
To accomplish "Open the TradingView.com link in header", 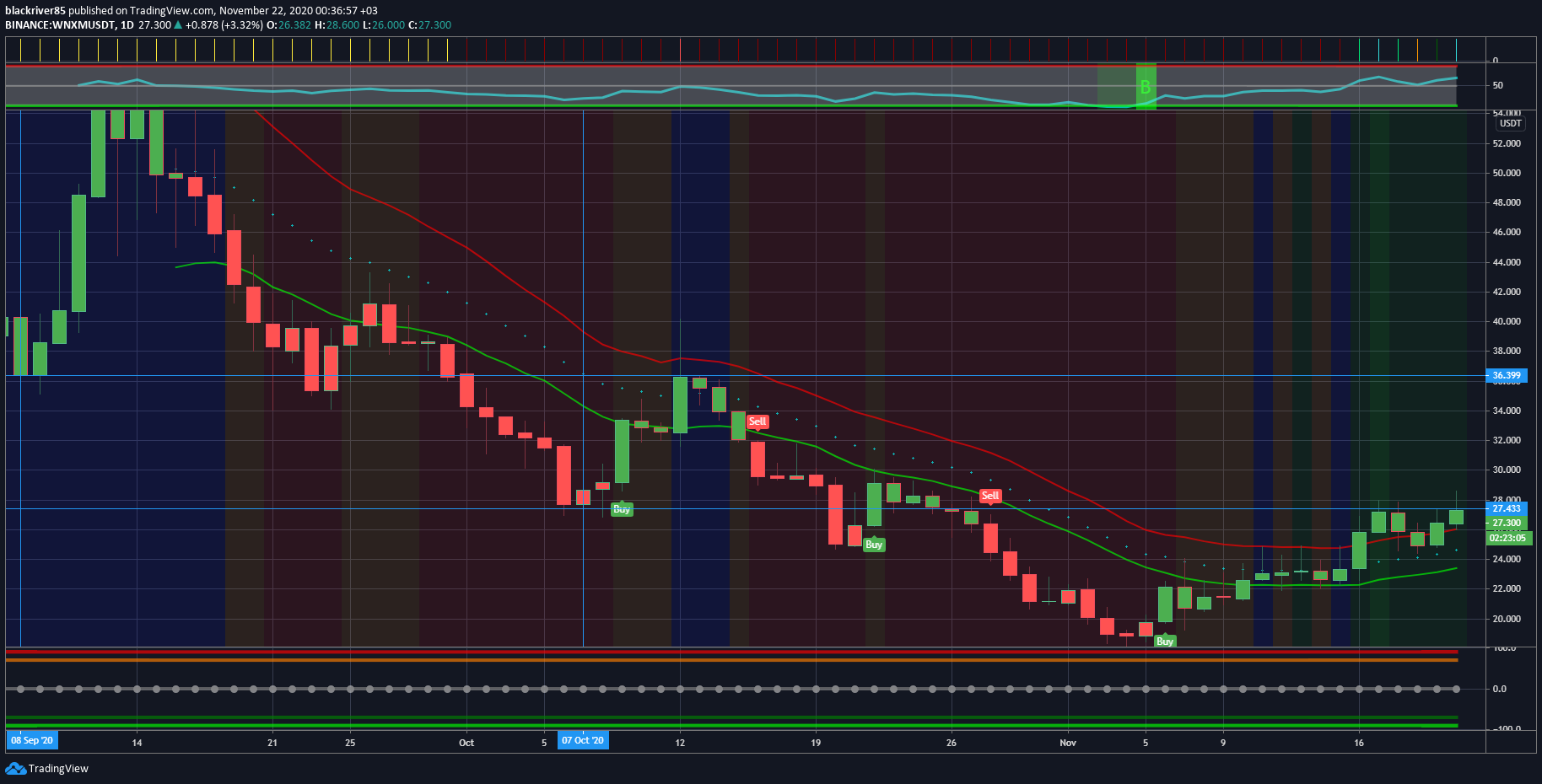I will [x=172, y=11].
